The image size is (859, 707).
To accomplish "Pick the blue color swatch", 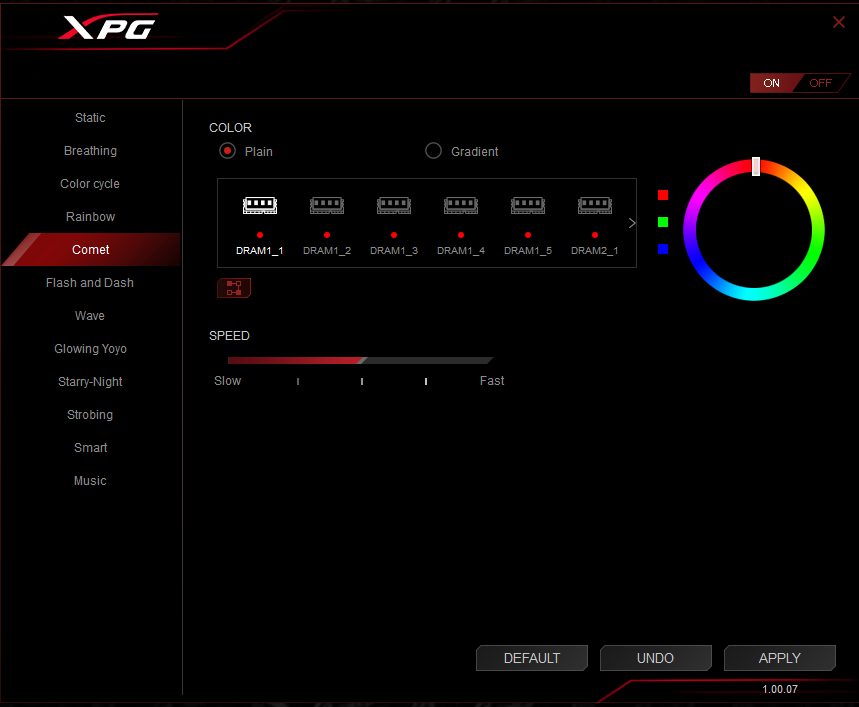I will coord(663,249).
